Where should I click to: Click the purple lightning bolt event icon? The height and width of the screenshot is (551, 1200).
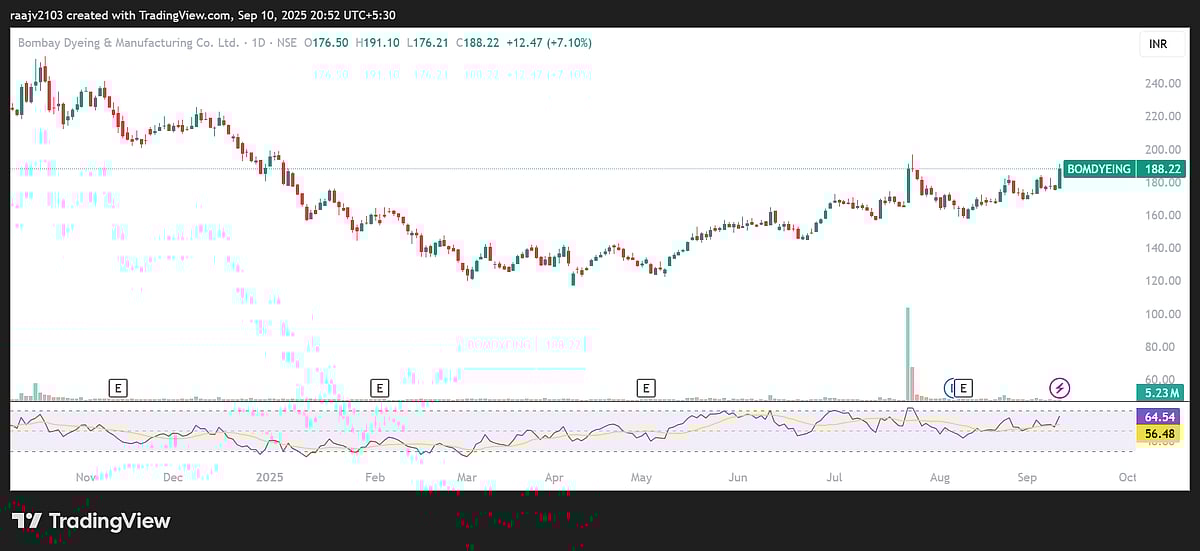click(x=1059, y=386)
